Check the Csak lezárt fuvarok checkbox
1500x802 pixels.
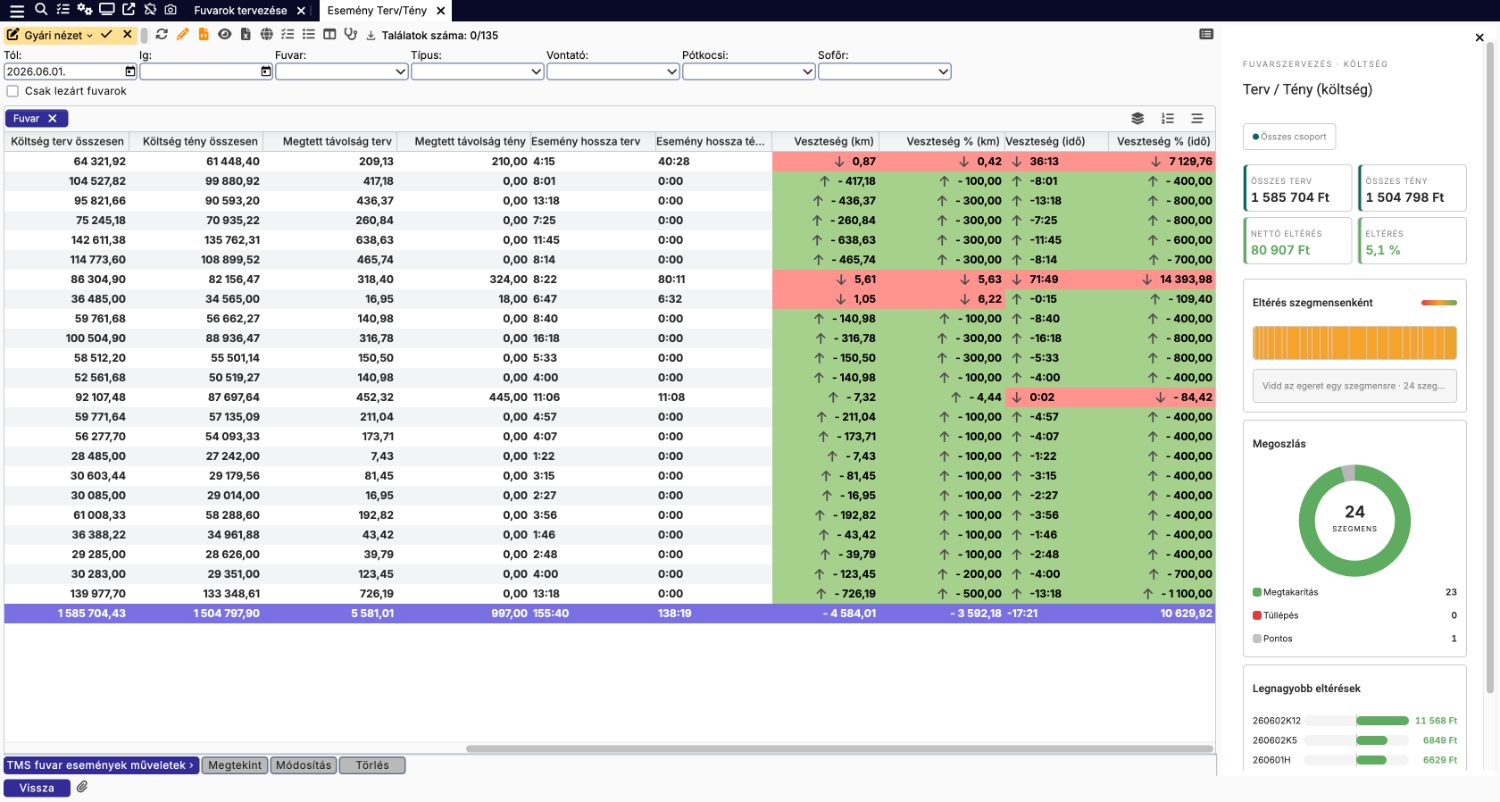(x=13, y=91)
